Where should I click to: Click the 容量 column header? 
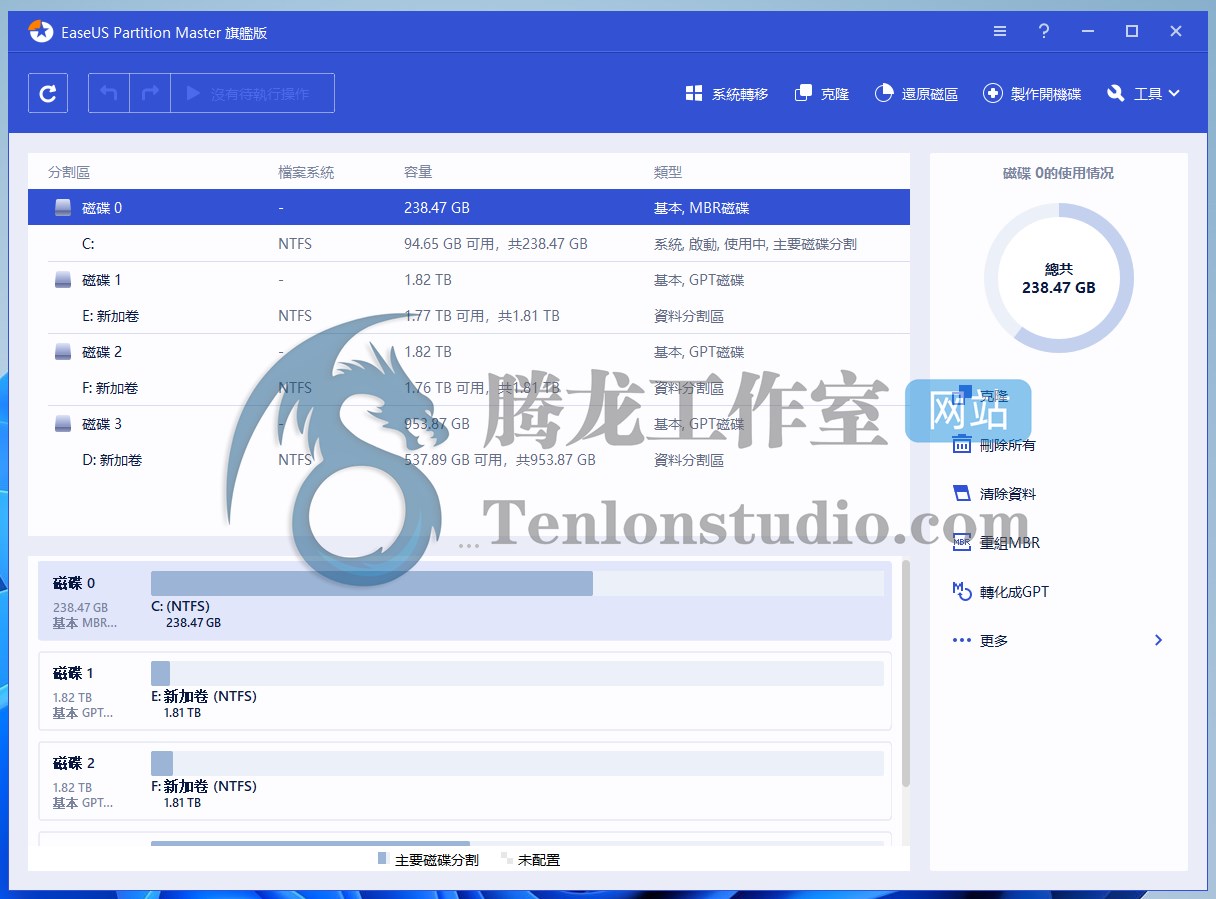pyautogui.click(x=418, y=172)
